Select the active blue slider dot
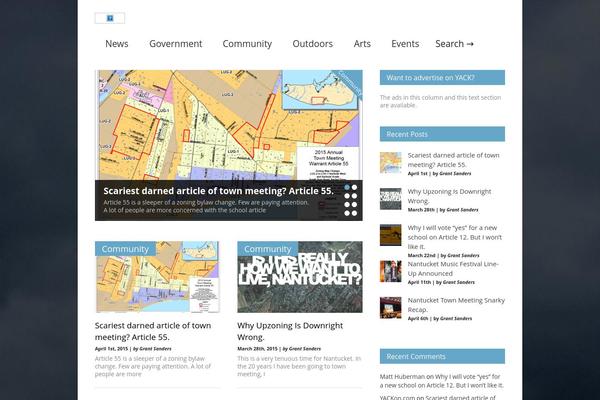 (347, 188)
